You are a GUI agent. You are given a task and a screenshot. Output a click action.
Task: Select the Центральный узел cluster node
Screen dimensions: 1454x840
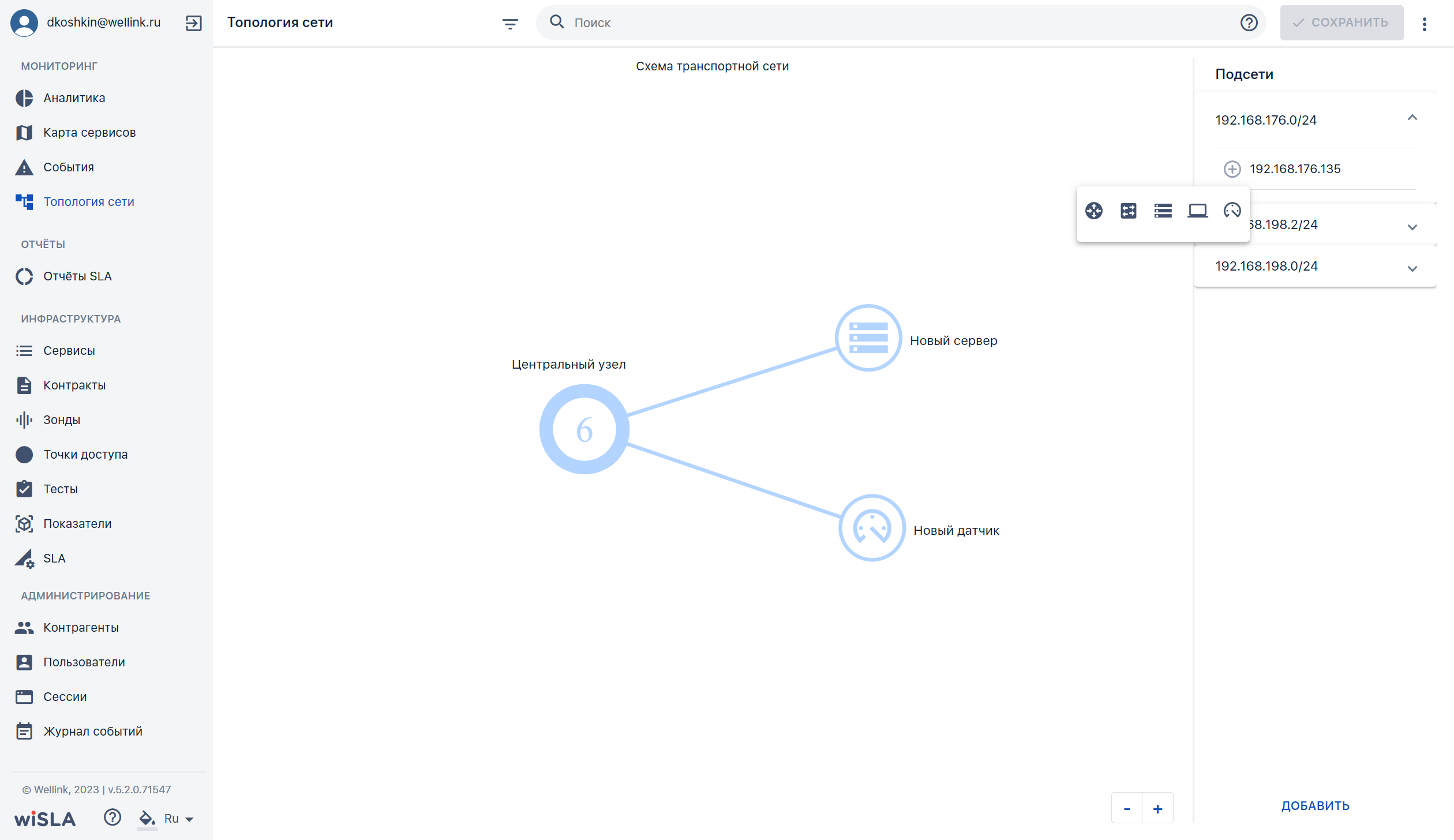[584, 429]
